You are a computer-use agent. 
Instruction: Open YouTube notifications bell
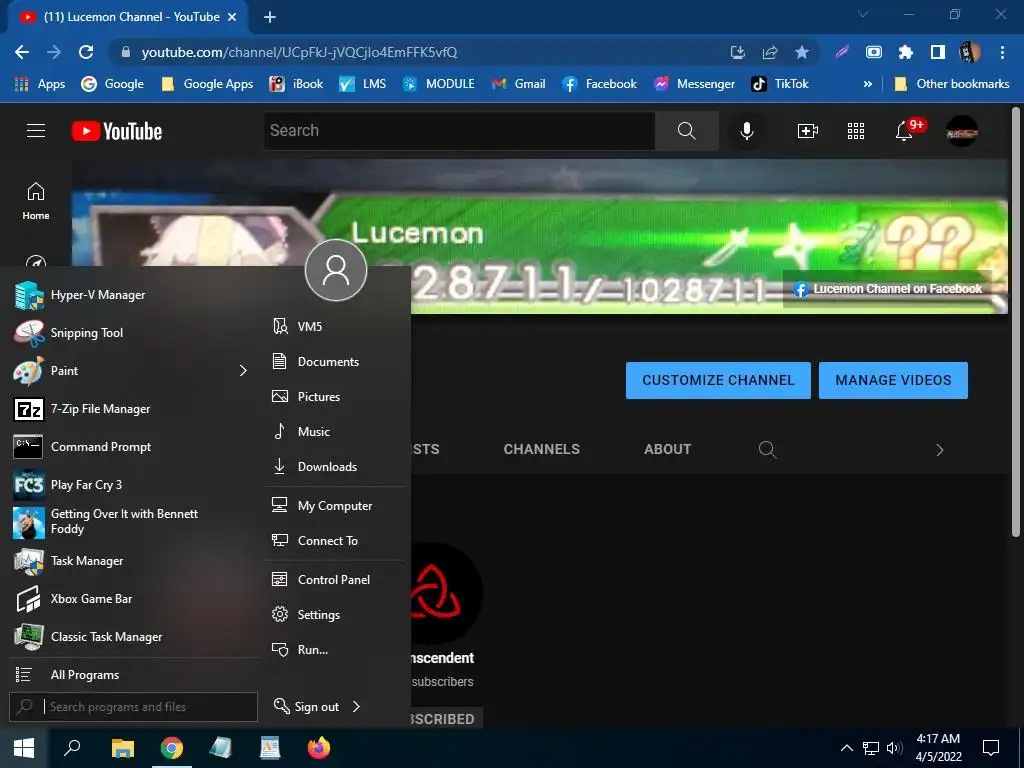pos(904,131)
